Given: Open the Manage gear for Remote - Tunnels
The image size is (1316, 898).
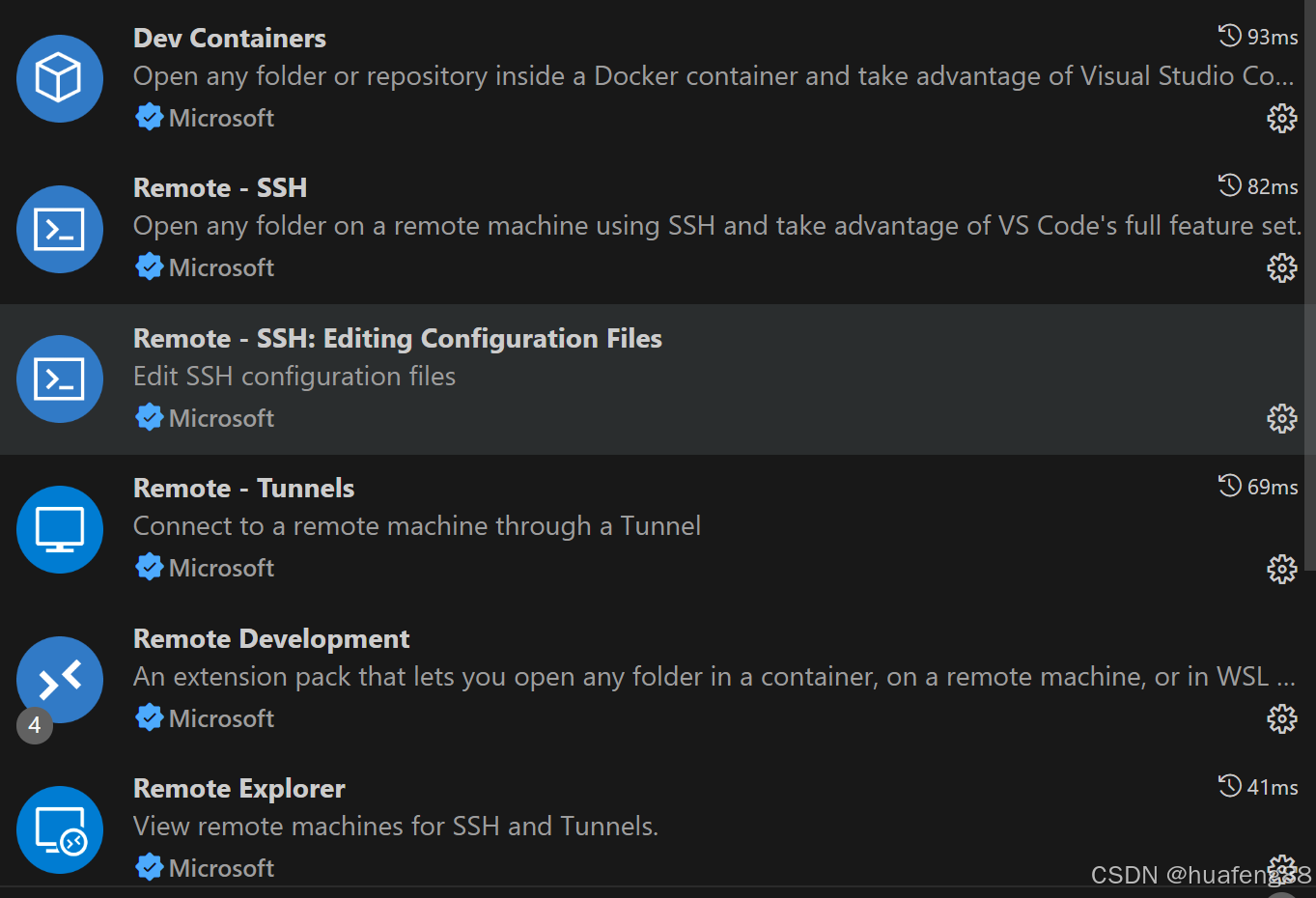Looking at the screenshot, I should pyautogui.click(x=1281, y=569).
